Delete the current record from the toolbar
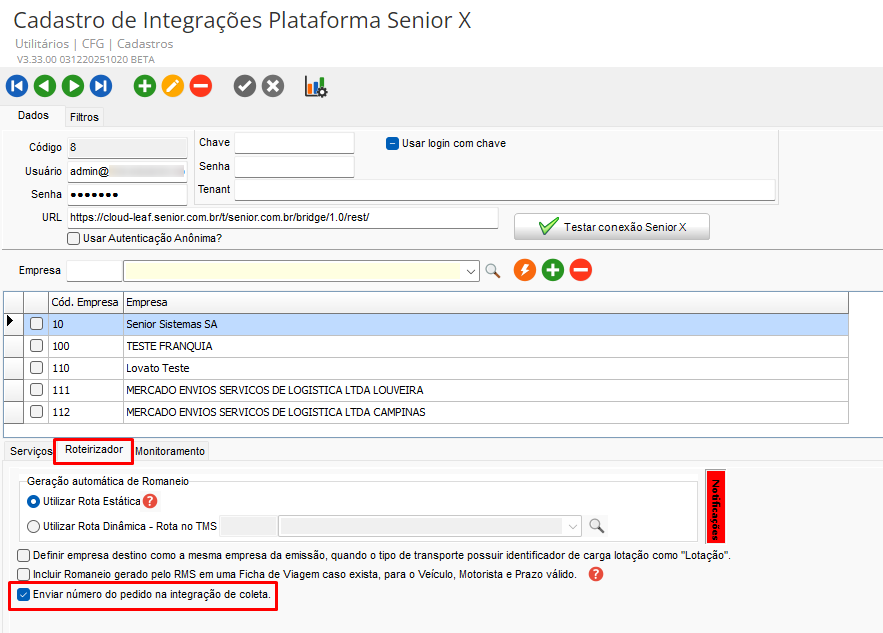This screenshot has width=883, height=633. [x=201, y=86]
